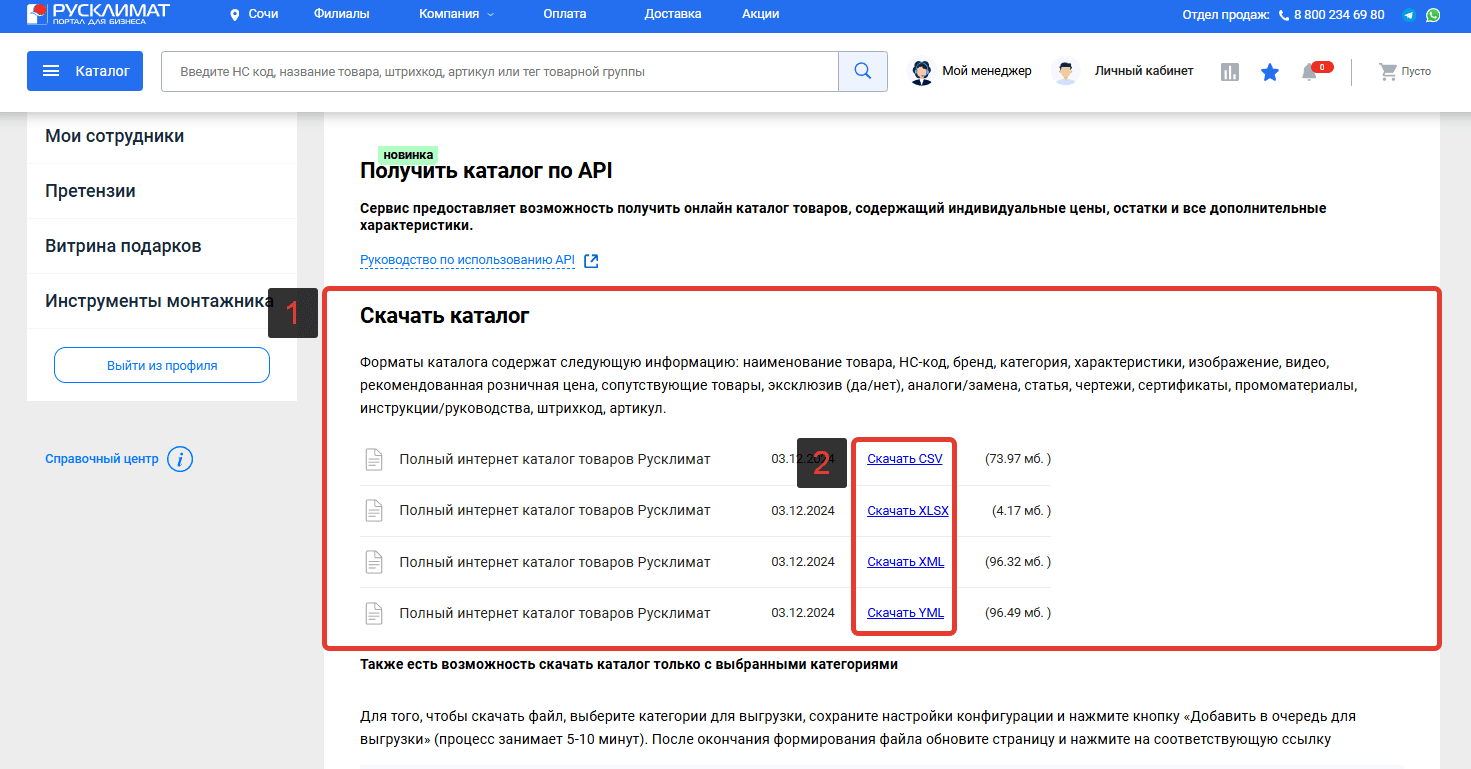The height and width of the screenshot is (769, 1471).
Task: Open the notifications bell icon
Action: 1309,72
